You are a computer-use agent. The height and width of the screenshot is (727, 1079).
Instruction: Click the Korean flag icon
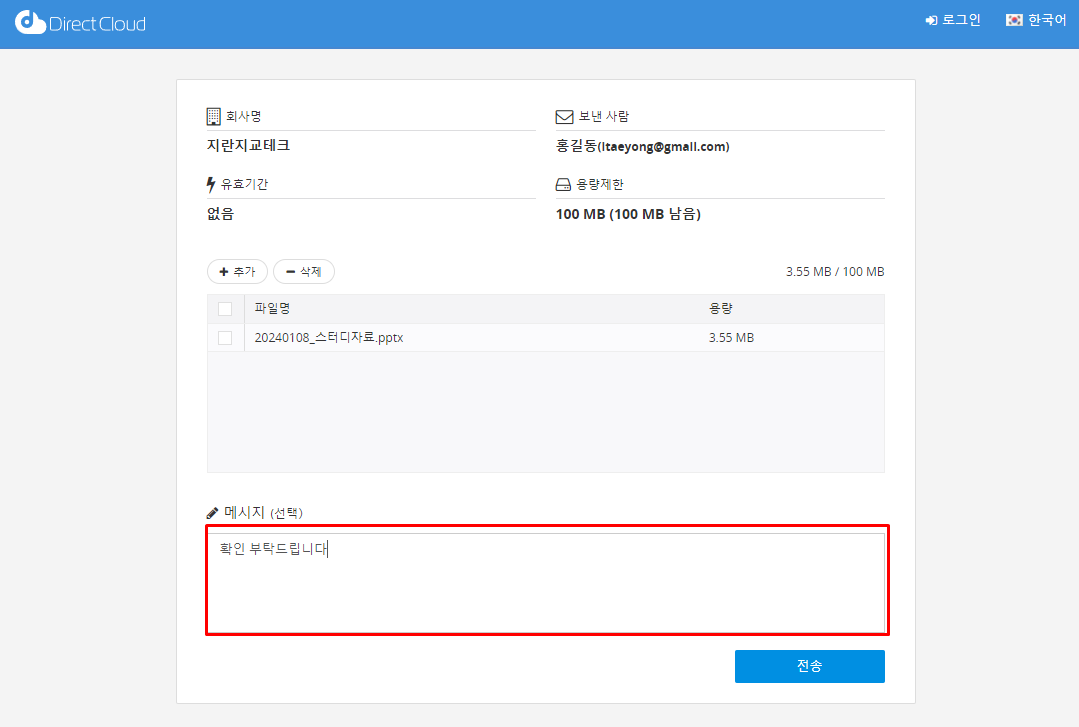[1014, 20]
